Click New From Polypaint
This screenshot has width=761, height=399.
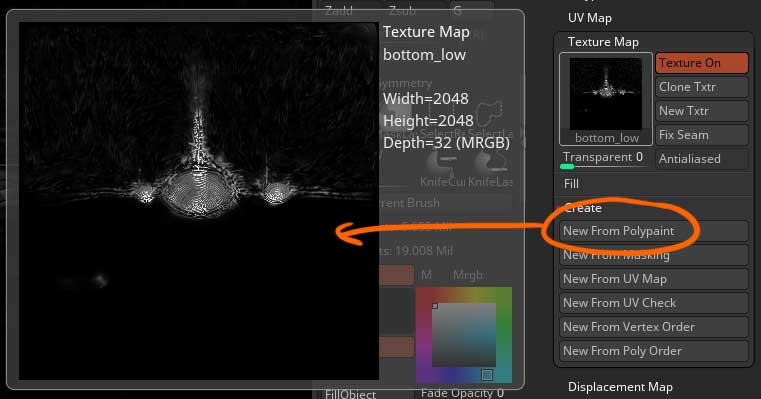654,231
